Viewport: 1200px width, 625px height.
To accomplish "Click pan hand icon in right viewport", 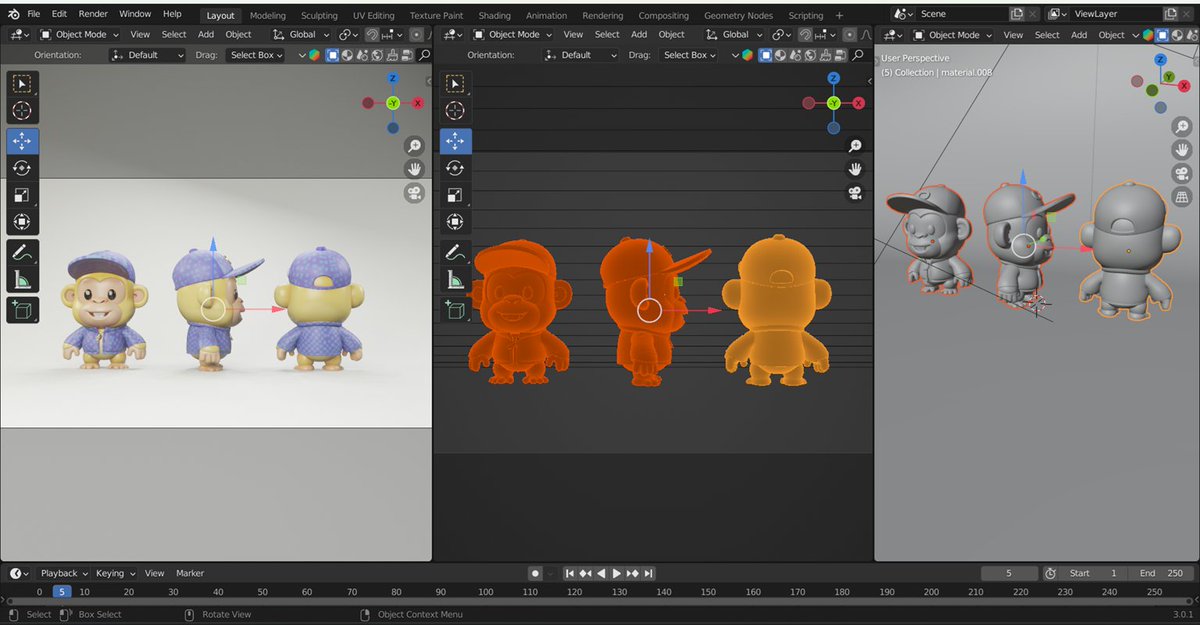I will [1181, 150].
